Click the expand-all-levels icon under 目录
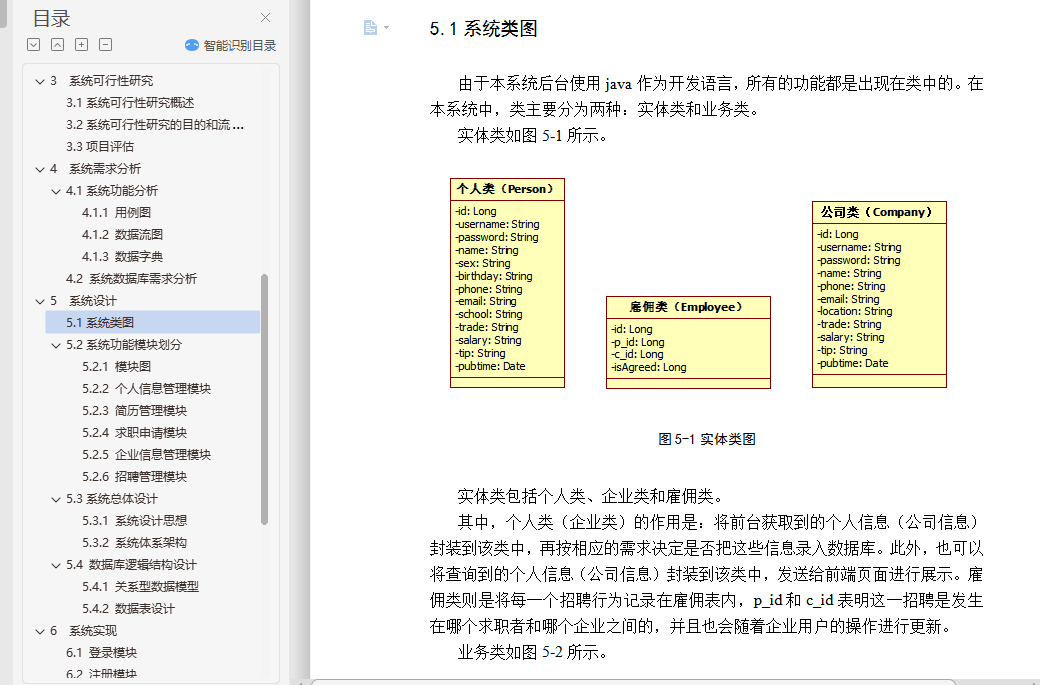Image resolution: width=1040 pixels, height=685 pixels. pyautogui.click(x=34, y=44)
